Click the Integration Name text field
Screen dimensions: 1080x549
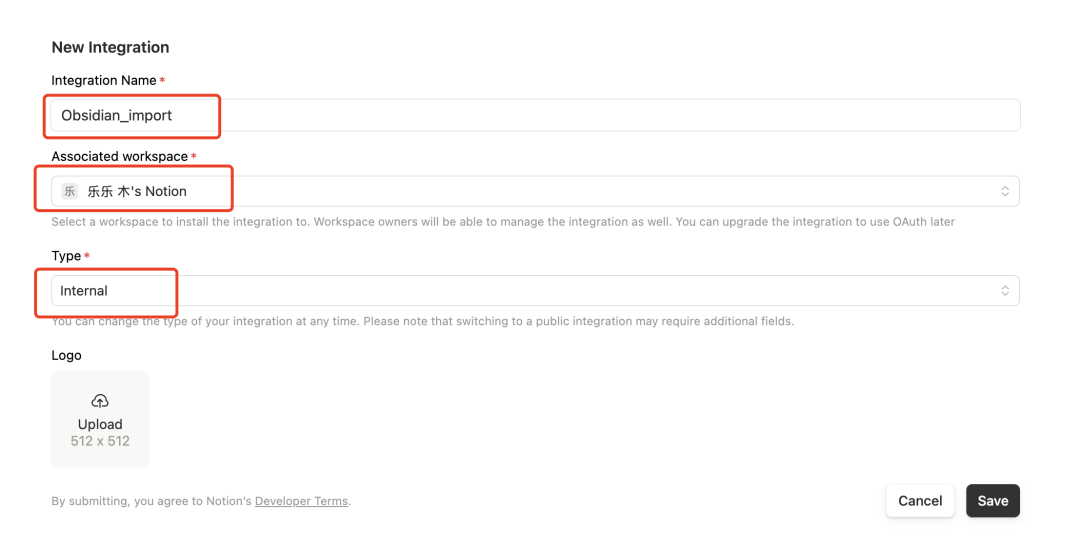click(x=535, y=115)
